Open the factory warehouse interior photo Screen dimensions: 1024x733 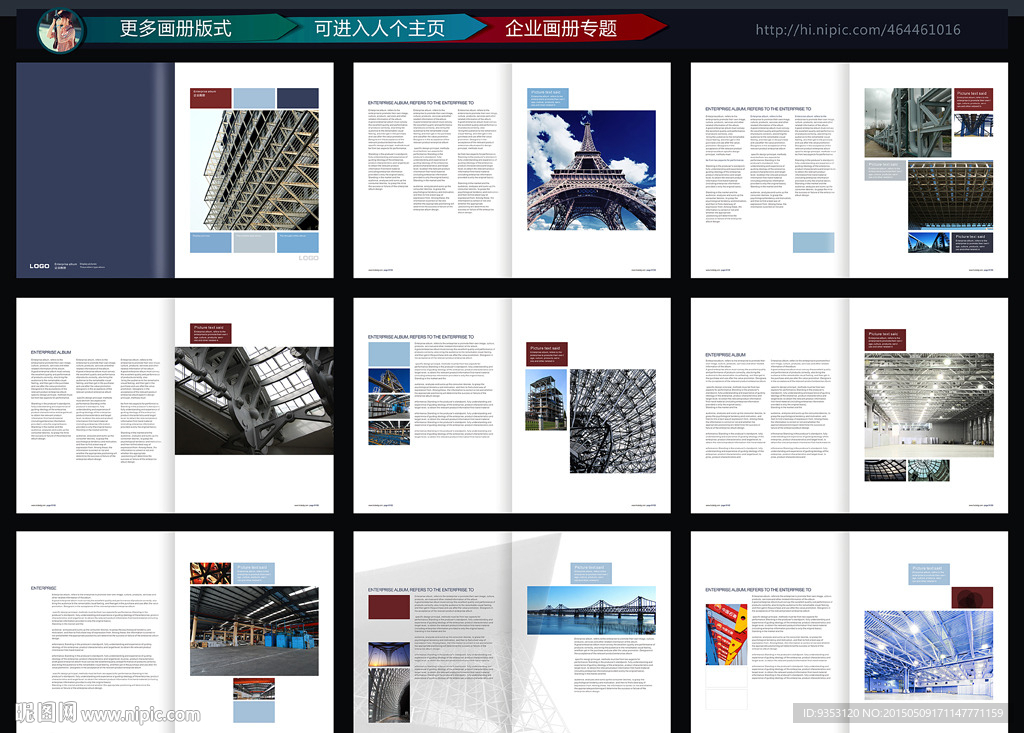coord(254,629)
